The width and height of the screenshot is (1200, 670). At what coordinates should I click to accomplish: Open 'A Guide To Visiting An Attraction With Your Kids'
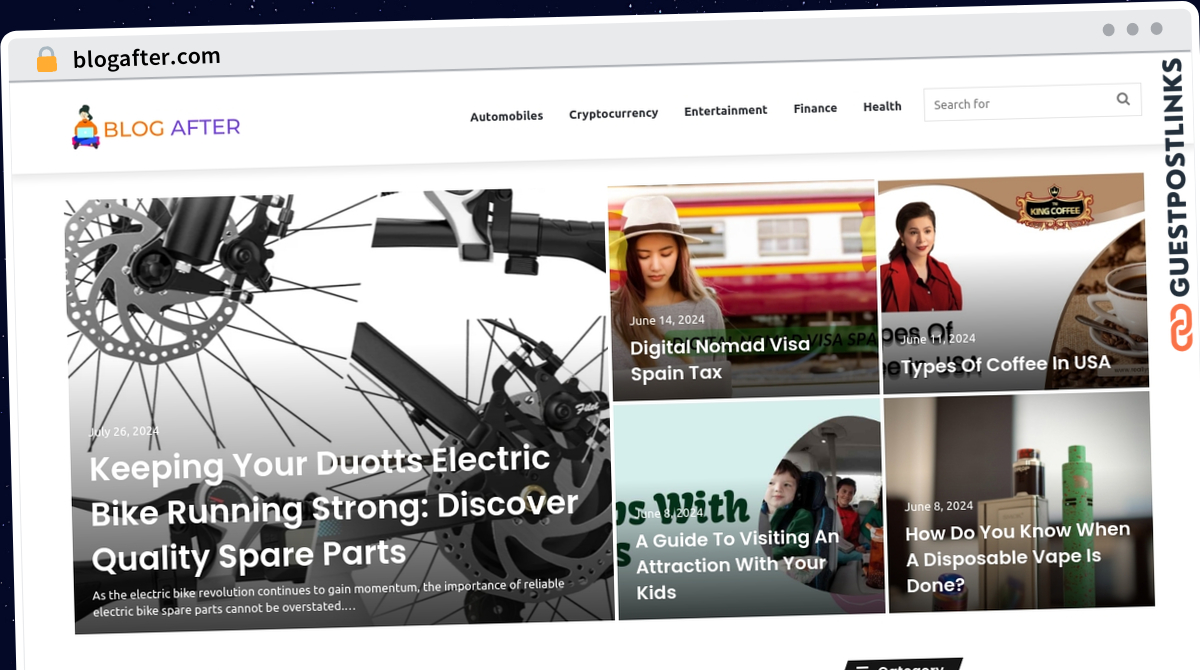tap(737, 565)
